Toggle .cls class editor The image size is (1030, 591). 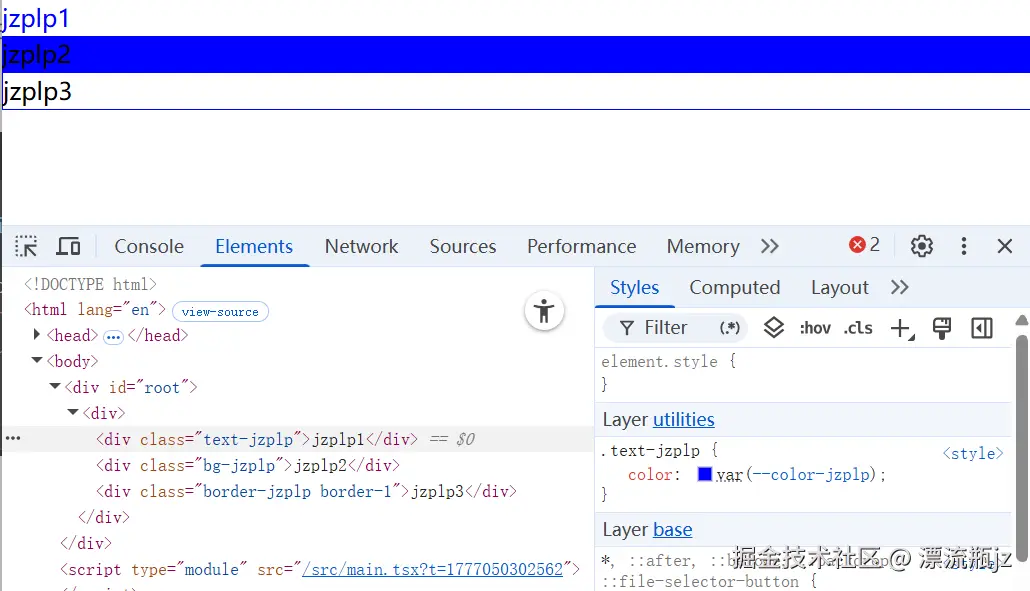pyautogui.click(x=858, y=328)
